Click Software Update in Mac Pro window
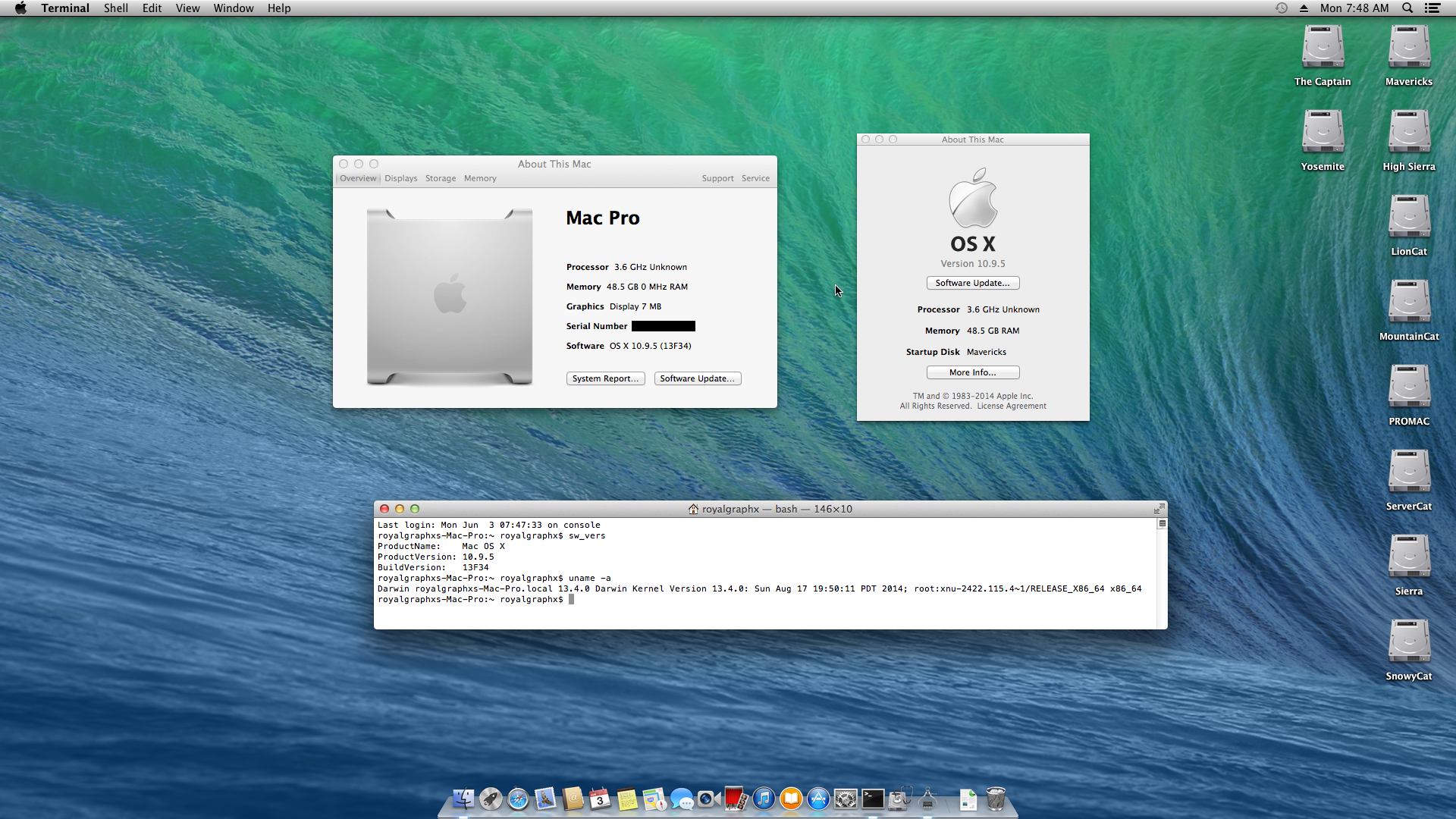The image size is (1456, 819). [x=697, y=378]
